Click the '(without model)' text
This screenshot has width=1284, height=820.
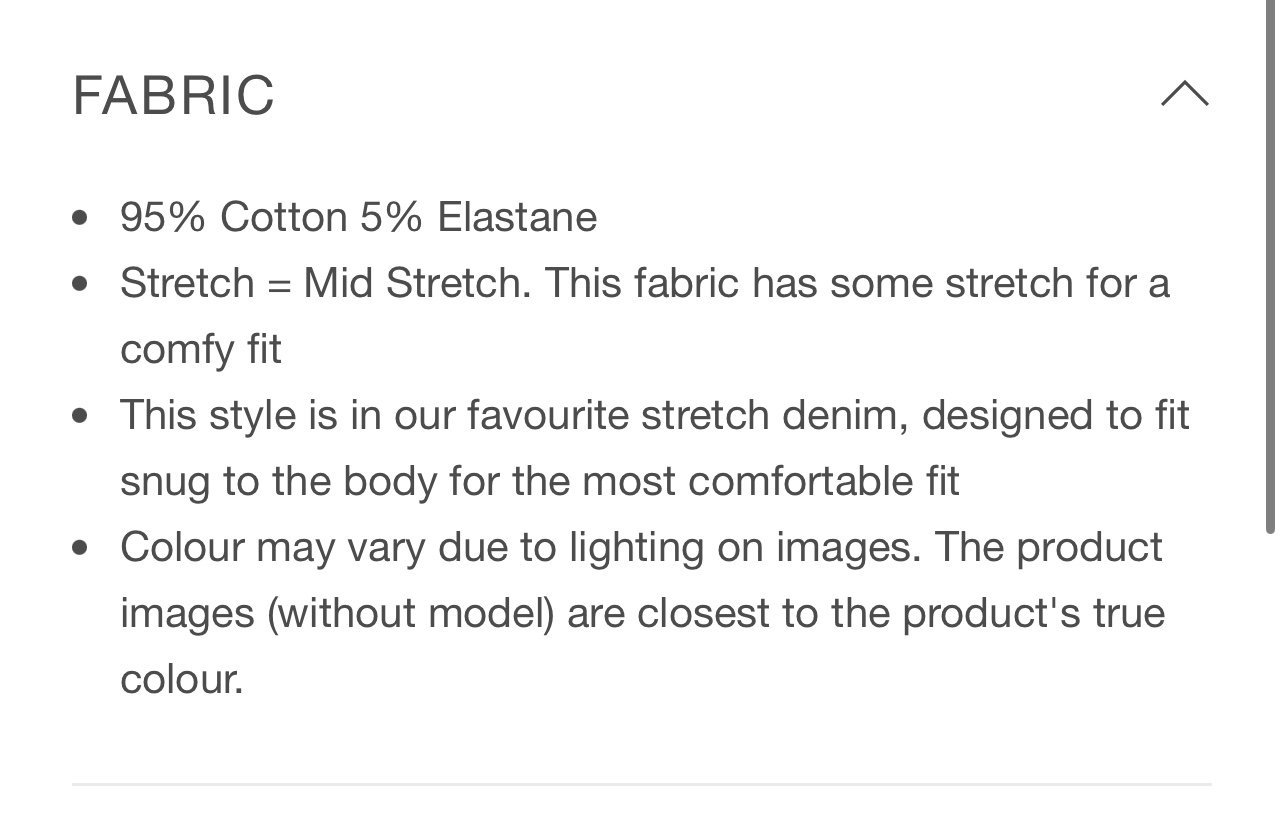coord(411,613)
